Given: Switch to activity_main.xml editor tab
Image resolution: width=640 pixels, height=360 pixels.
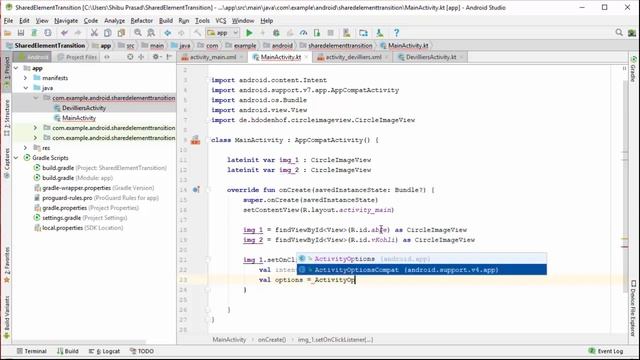Looking at the screenshot, I should (212, 57).
